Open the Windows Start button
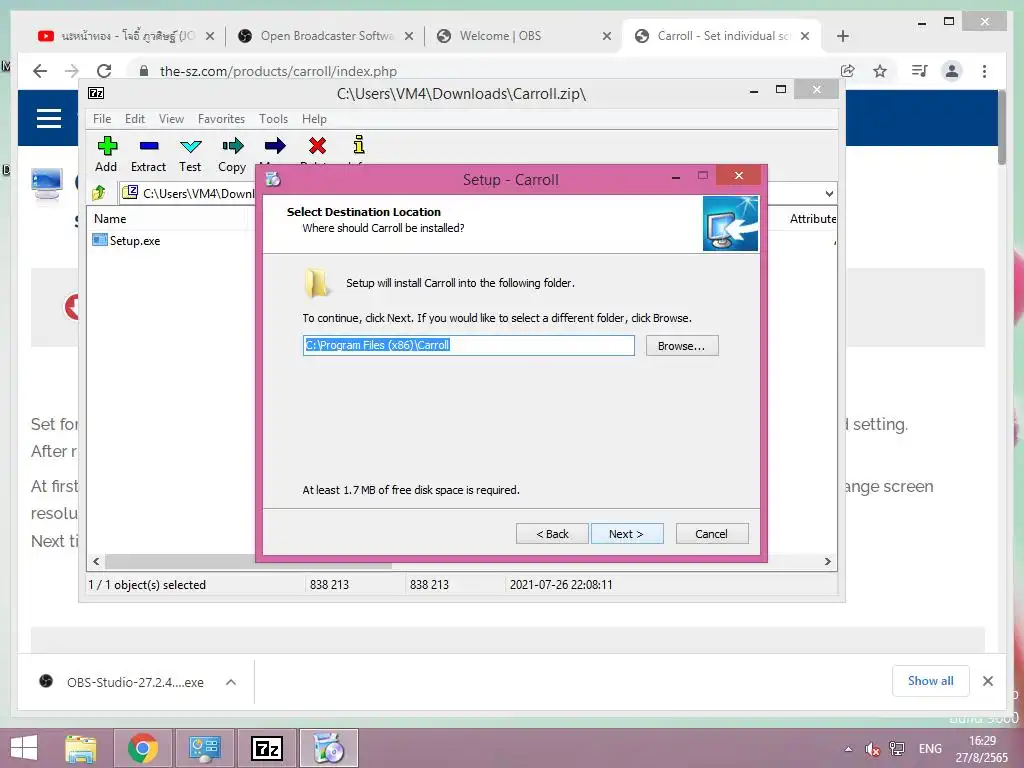This screenshot has height=768, width=1024. coord(24,748)
